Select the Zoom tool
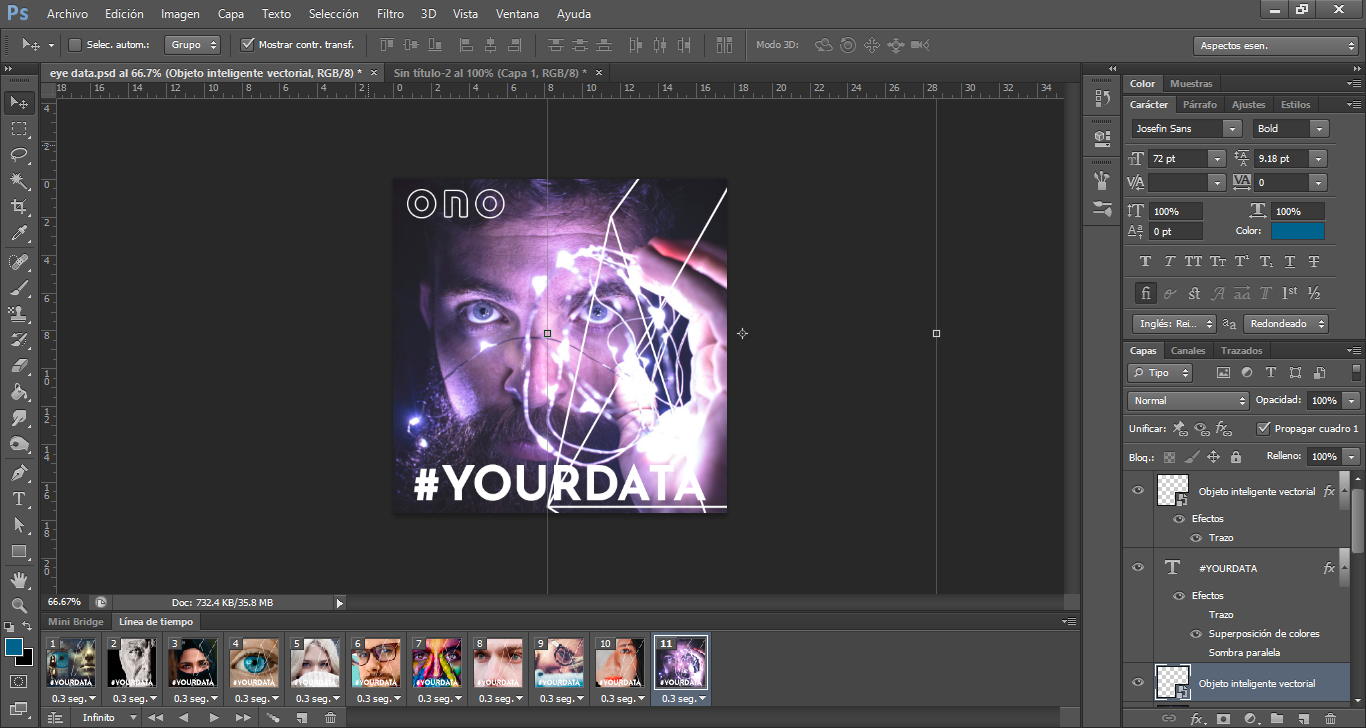The height and width of the screenshot is (728, 1366). tap(19, 605)
